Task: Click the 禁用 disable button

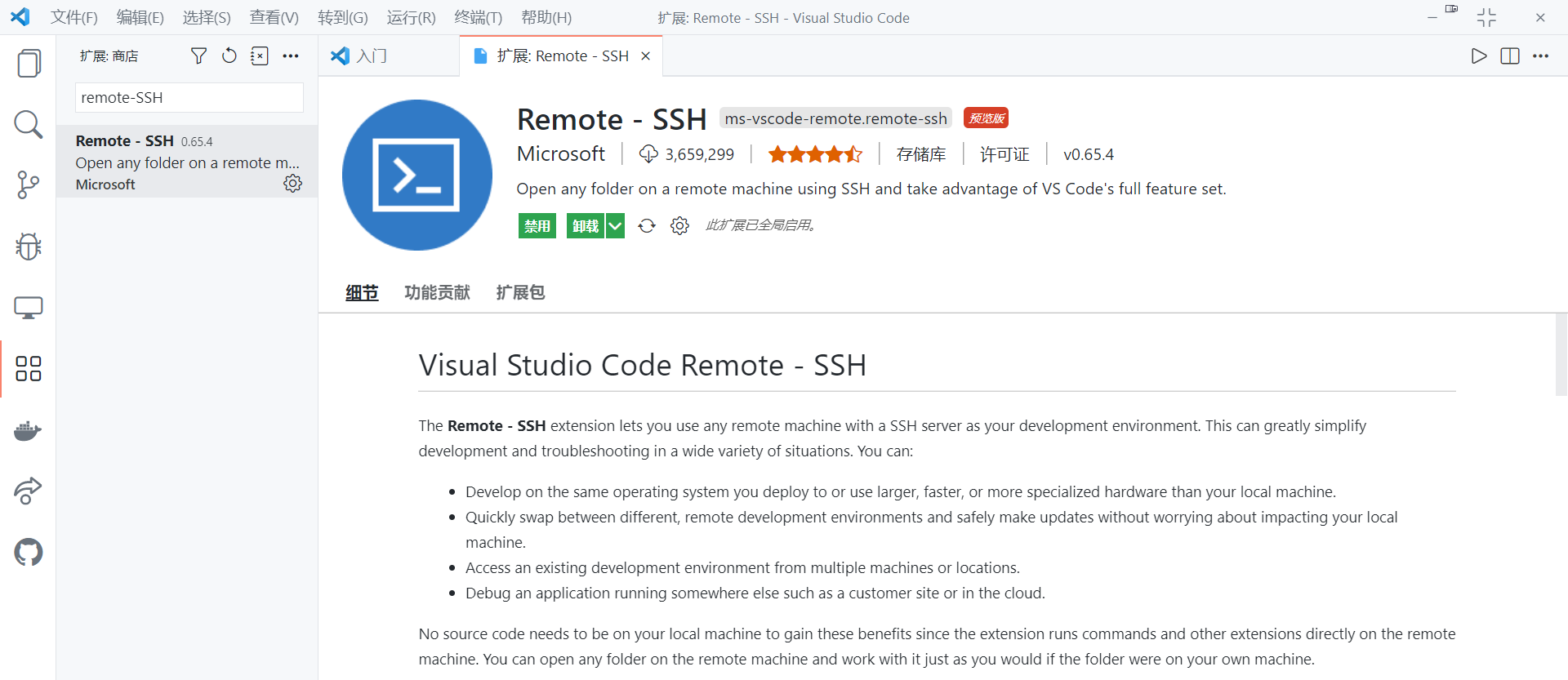Action: (537, 226)
